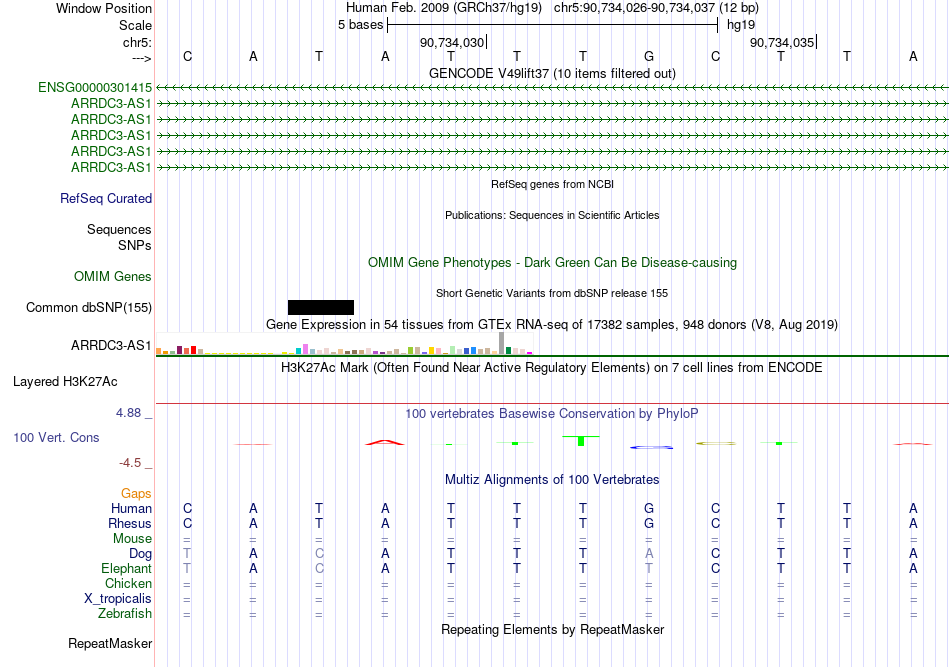This screenshot has width=950, height=667.
Task: Click the RepeatMasker track label
Action: tap(110, 644)
